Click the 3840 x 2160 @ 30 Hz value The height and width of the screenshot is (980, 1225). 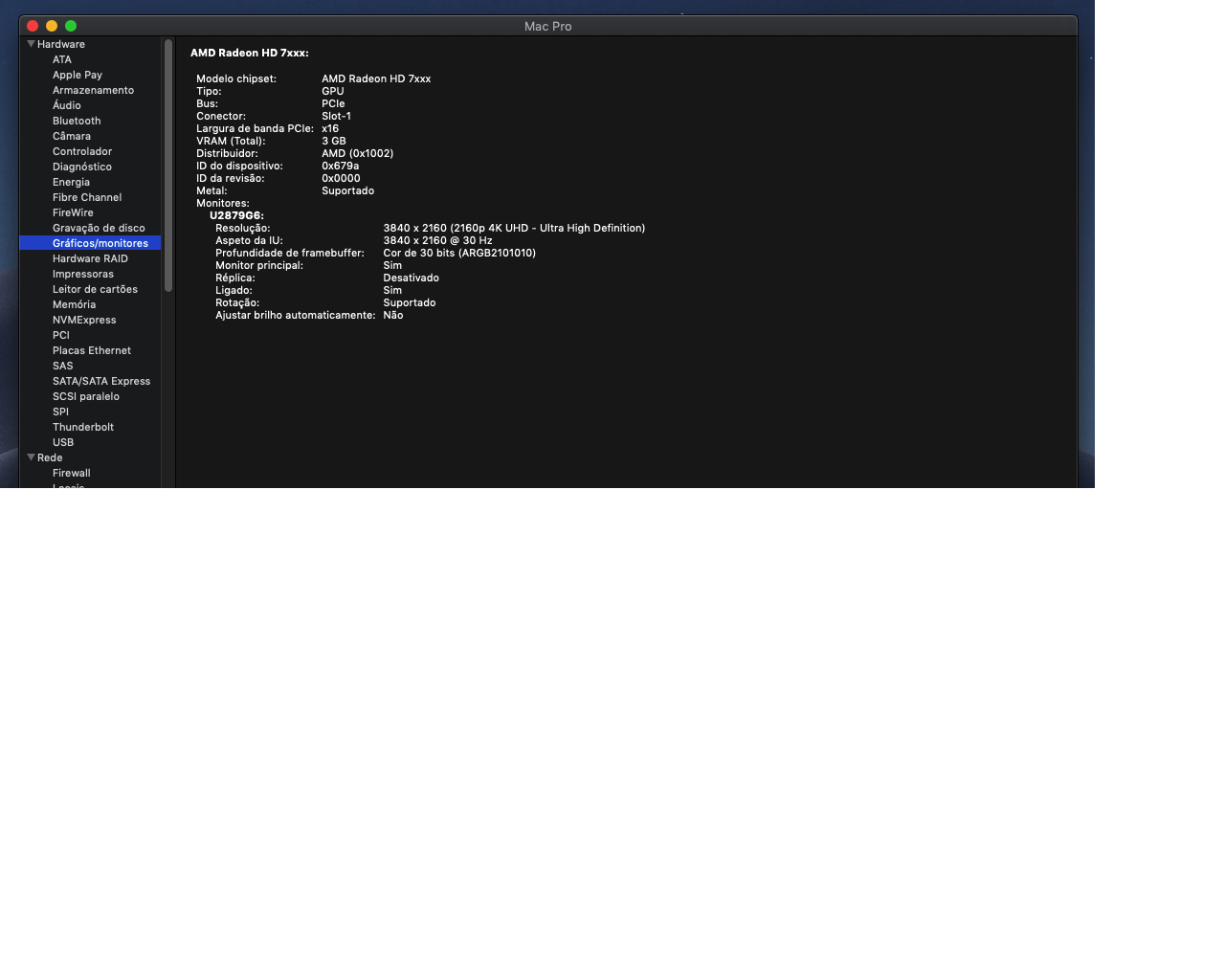(438, 240)
